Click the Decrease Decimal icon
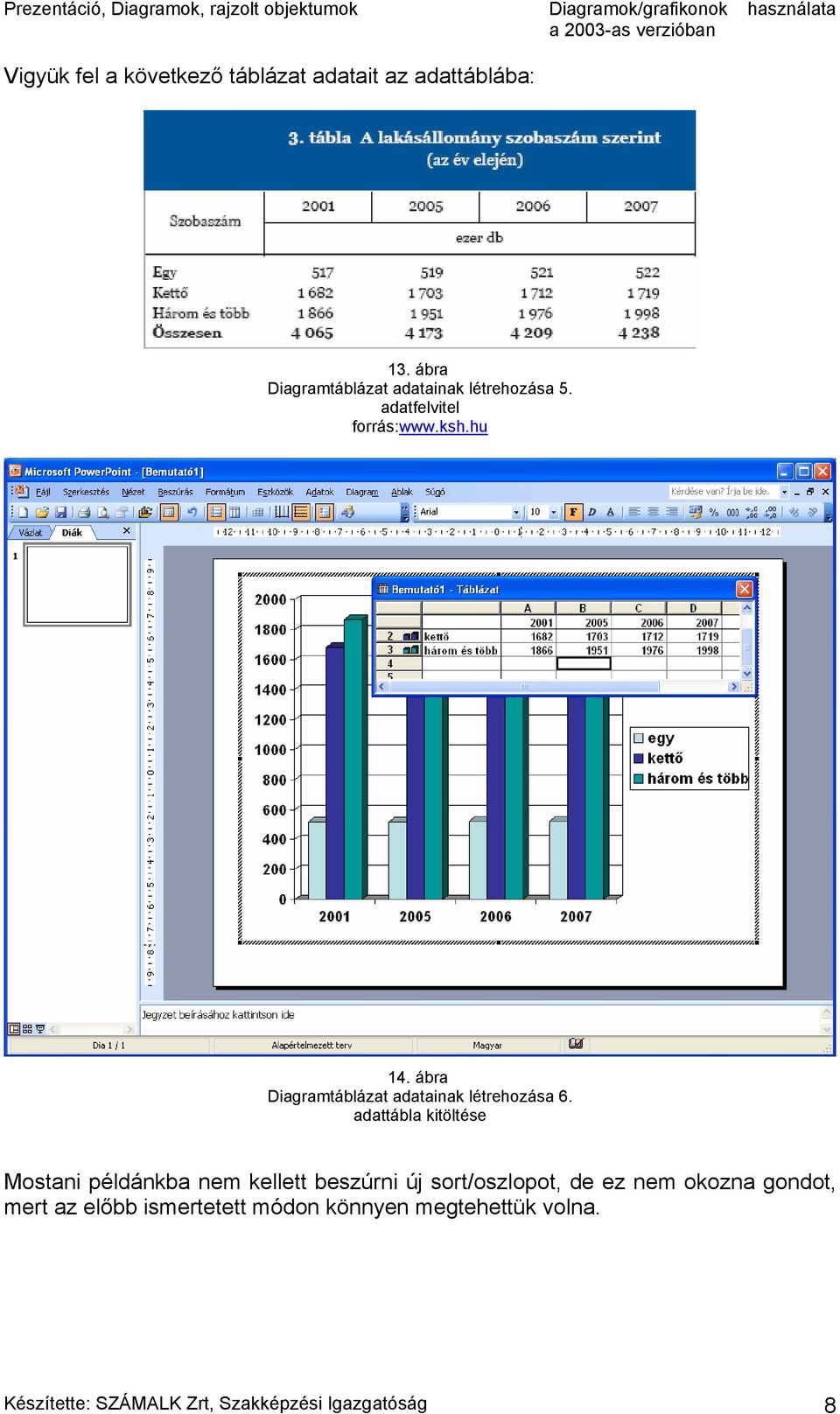The image size is (840, 1414). click(x=771, y=513)
